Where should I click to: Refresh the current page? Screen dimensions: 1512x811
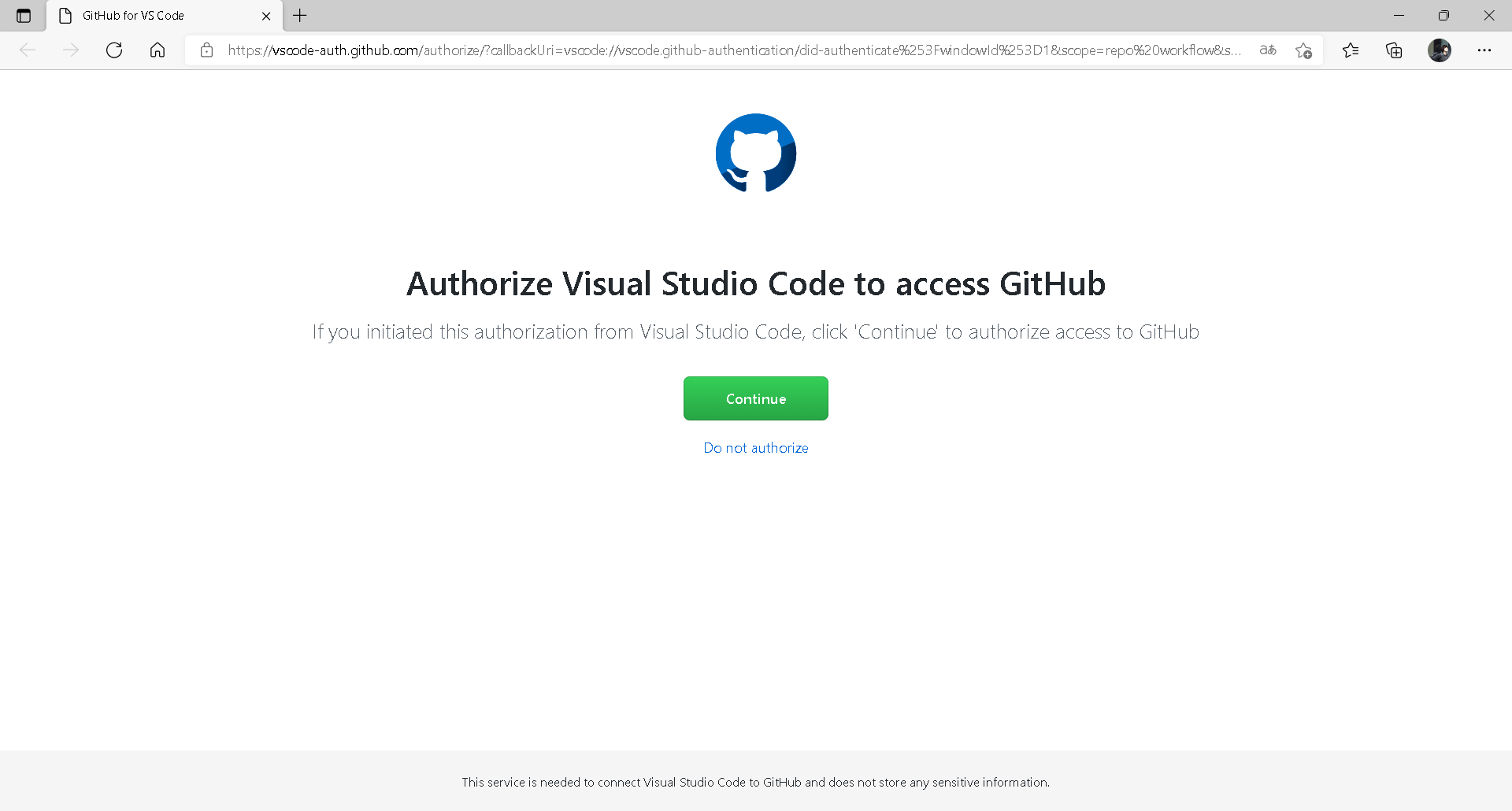tap(114, 50)
